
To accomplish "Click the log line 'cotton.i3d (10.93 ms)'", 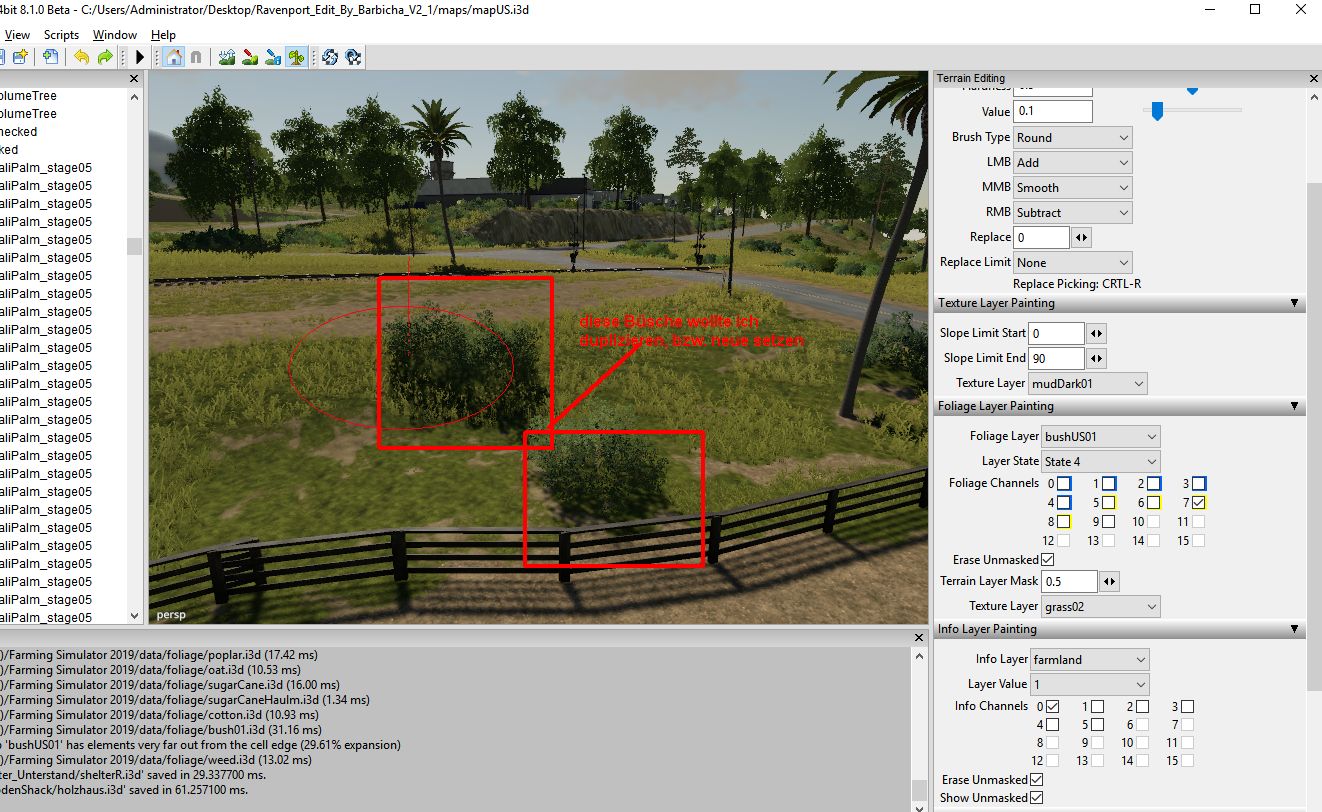I will 160,715.
